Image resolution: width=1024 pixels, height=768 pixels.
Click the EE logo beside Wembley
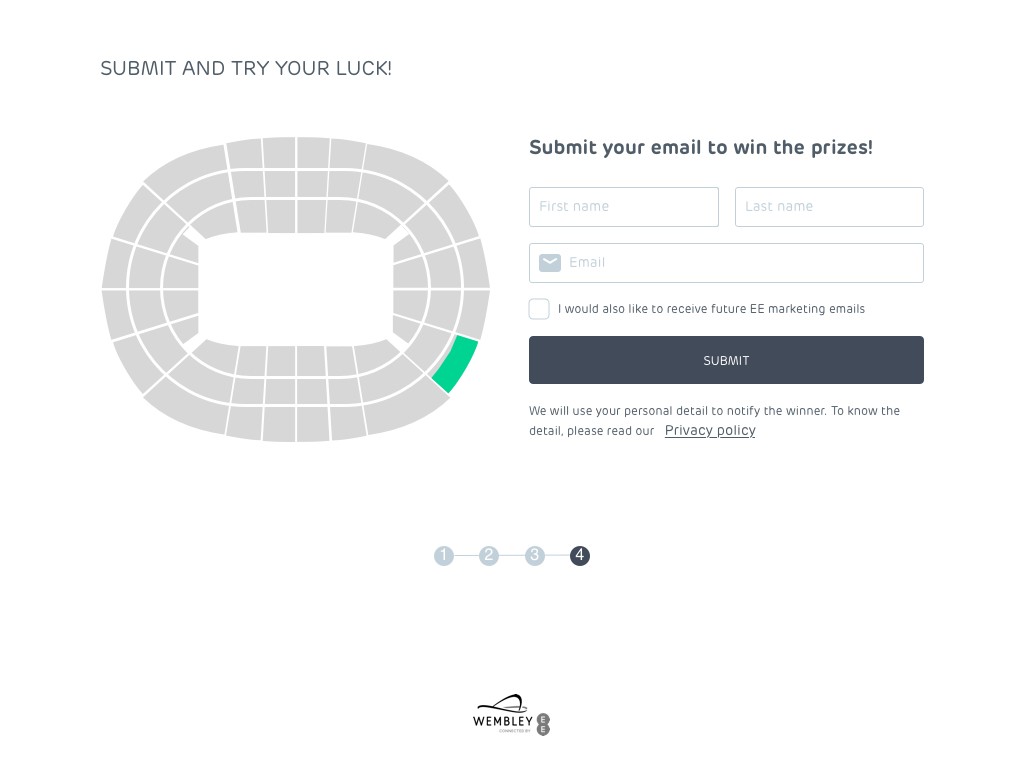coord(544,724)
